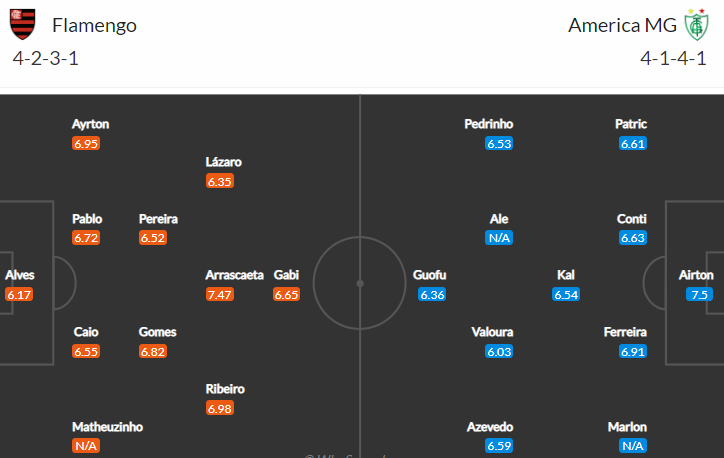724x458 pixels.
Task: Click Alves's 6.17 rating badge
Action: [19, 295]
